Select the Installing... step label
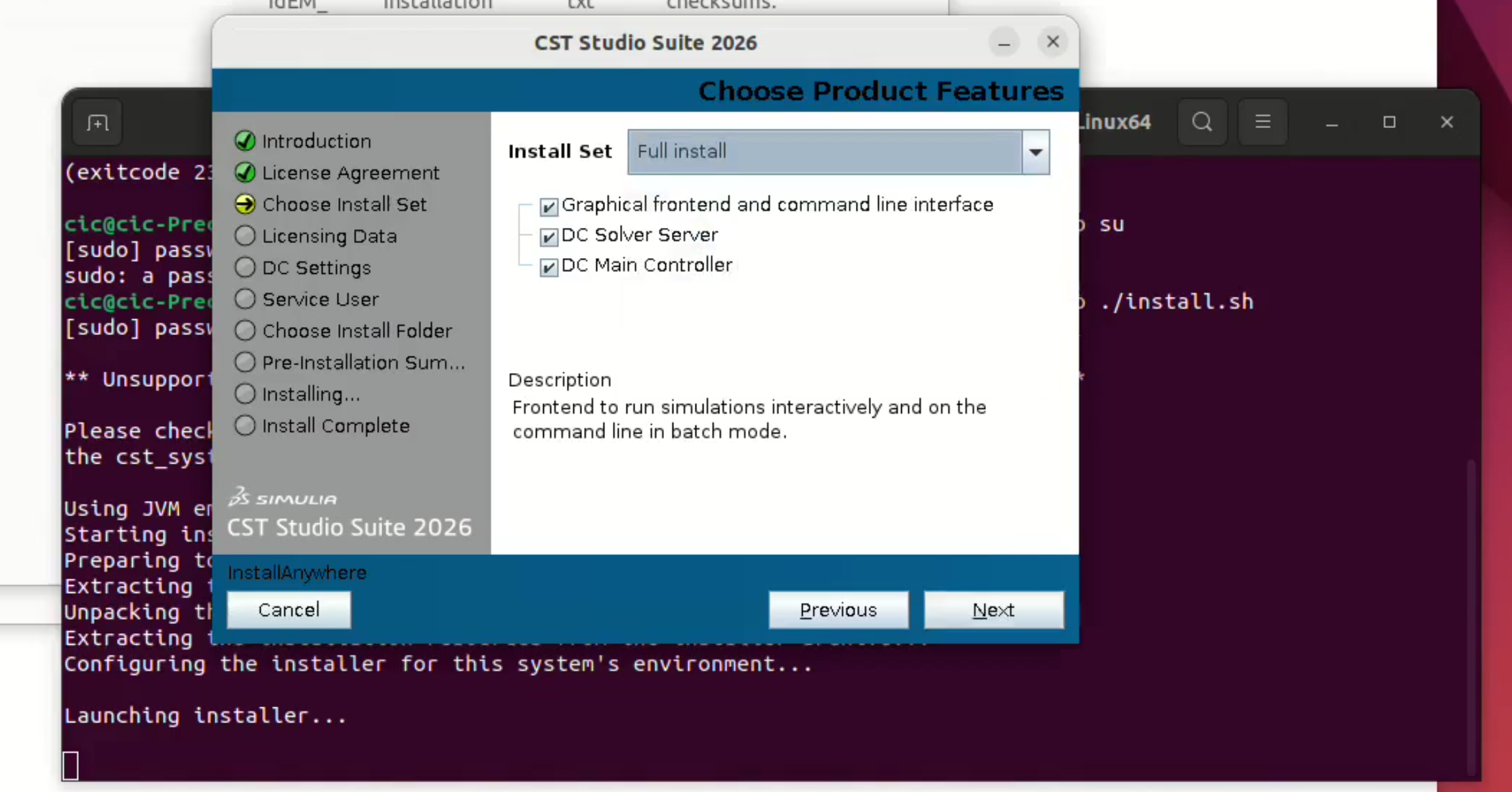This screenshot has width=1512, height=792. 311,394
